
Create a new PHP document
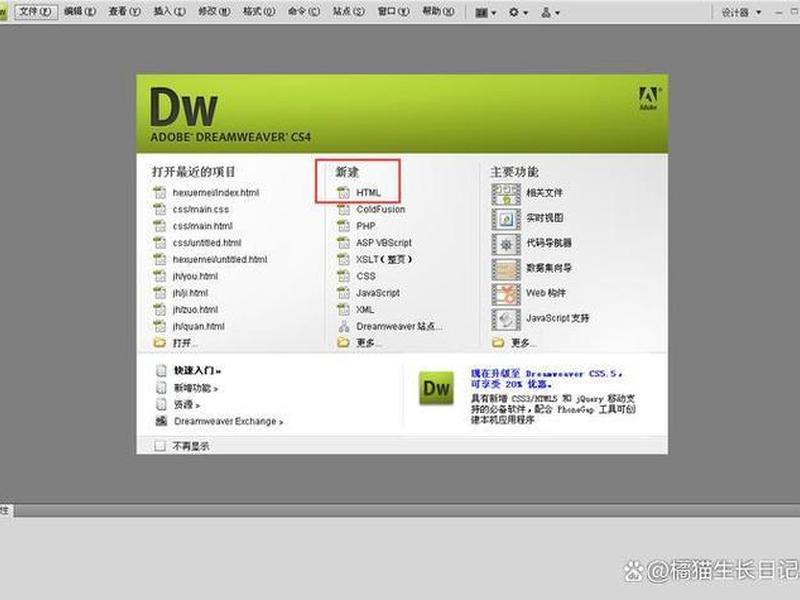pyautogui.click(x=366, y=226)
